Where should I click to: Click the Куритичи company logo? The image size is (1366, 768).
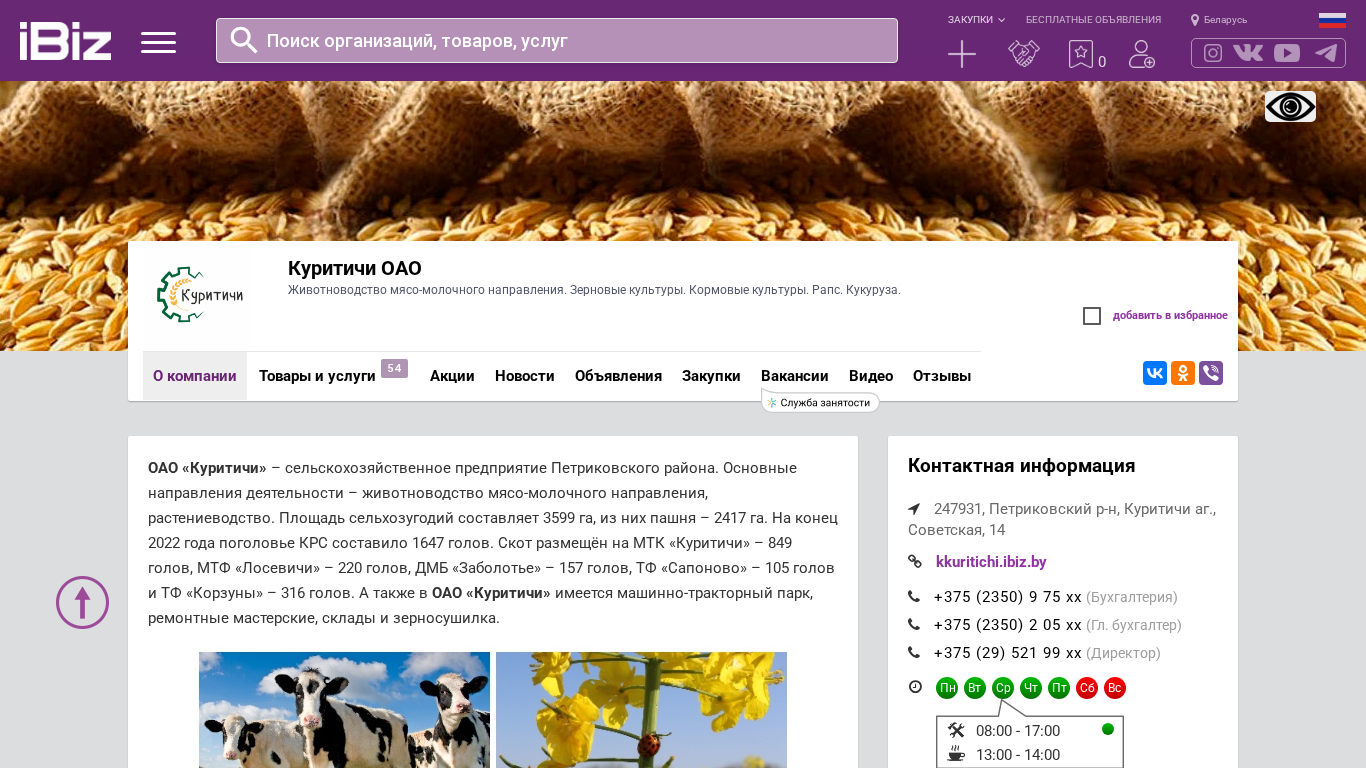pyautogui.click(x=200, y=295)
